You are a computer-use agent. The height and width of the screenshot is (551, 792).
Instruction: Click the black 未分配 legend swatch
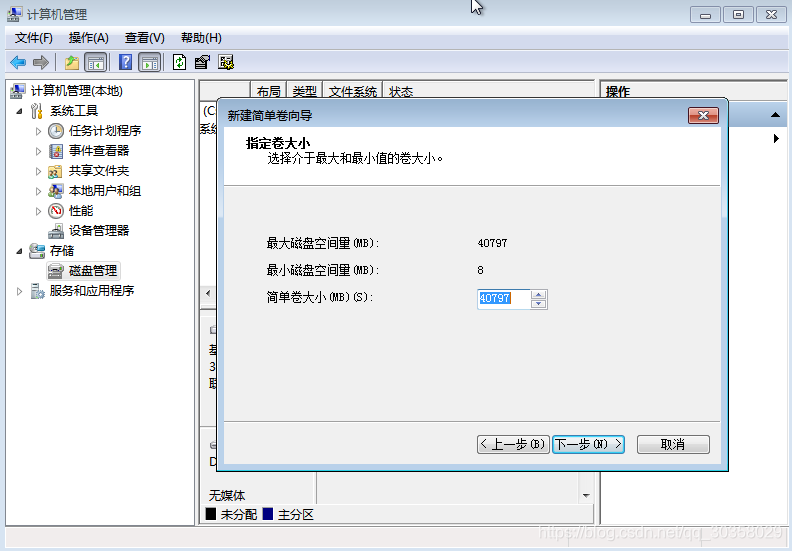coord(211,514)
